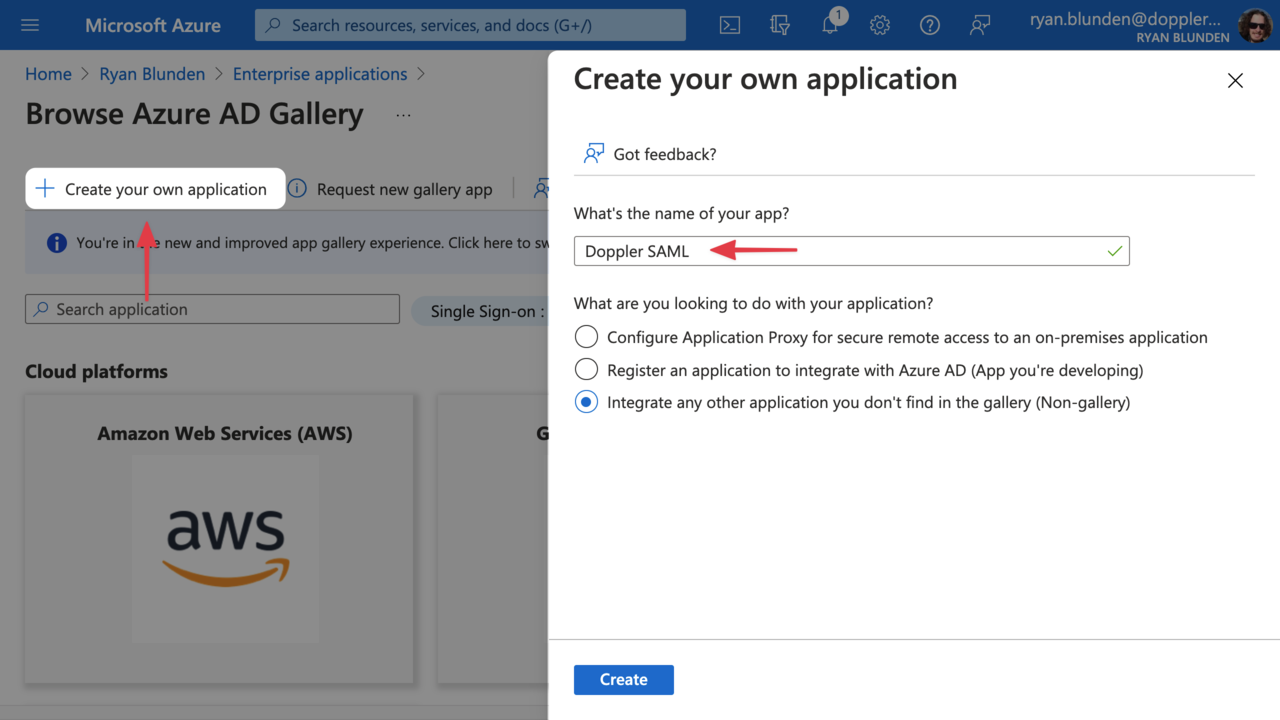Click the info icon in the gallery experience banner
The image size is (1280, 720).
57,243
